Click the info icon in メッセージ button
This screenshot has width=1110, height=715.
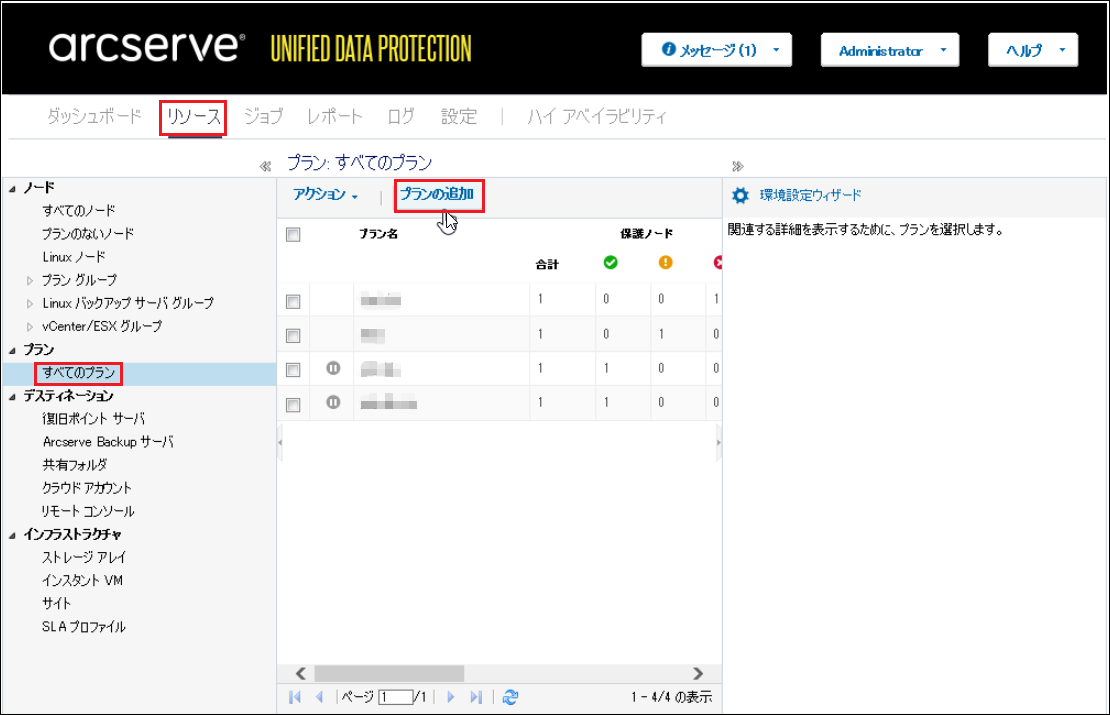coord(668,50)
